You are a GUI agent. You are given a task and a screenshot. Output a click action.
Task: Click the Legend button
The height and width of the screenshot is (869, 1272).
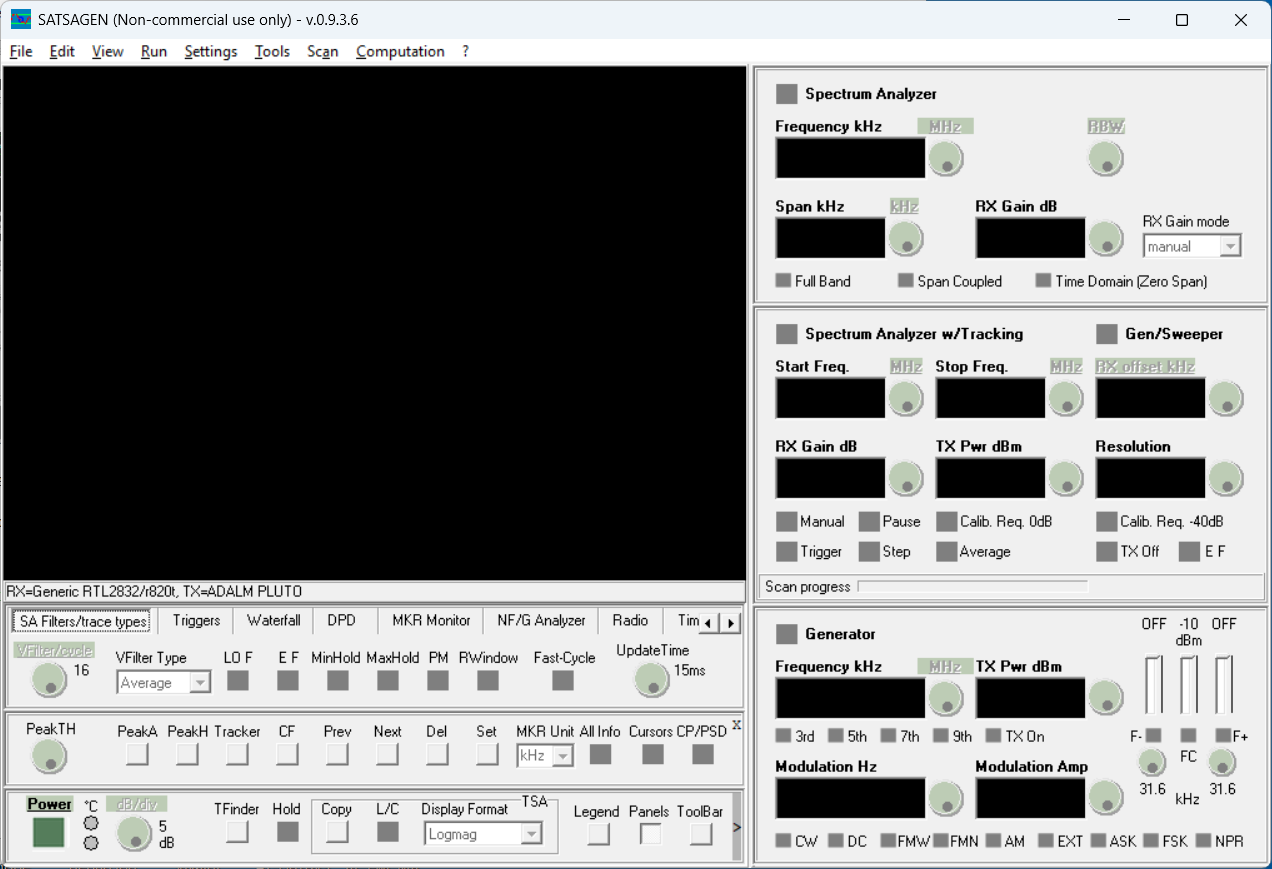(598, 833)
